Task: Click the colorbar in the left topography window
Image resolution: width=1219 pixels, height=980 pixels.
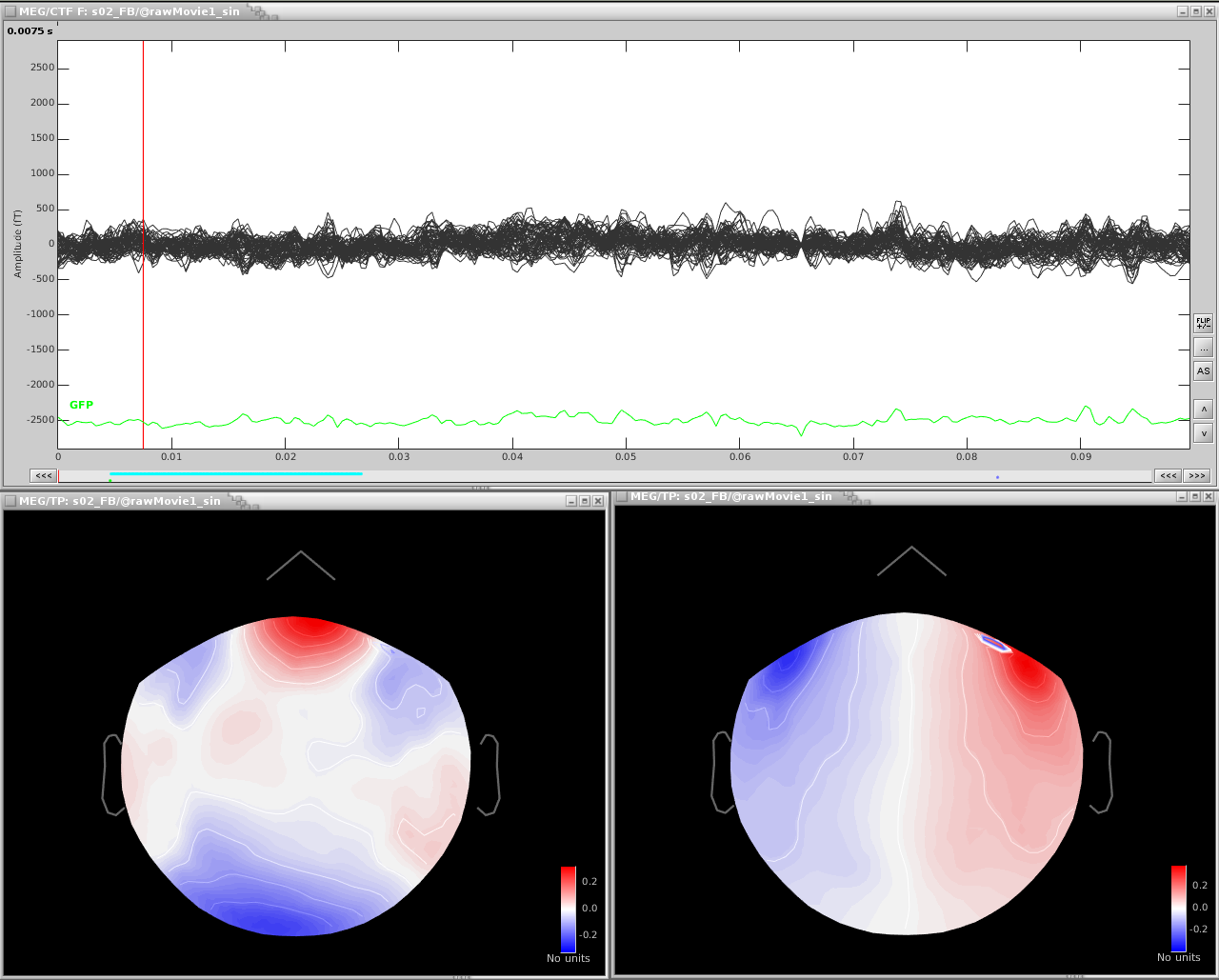Action: click(569, 909)
